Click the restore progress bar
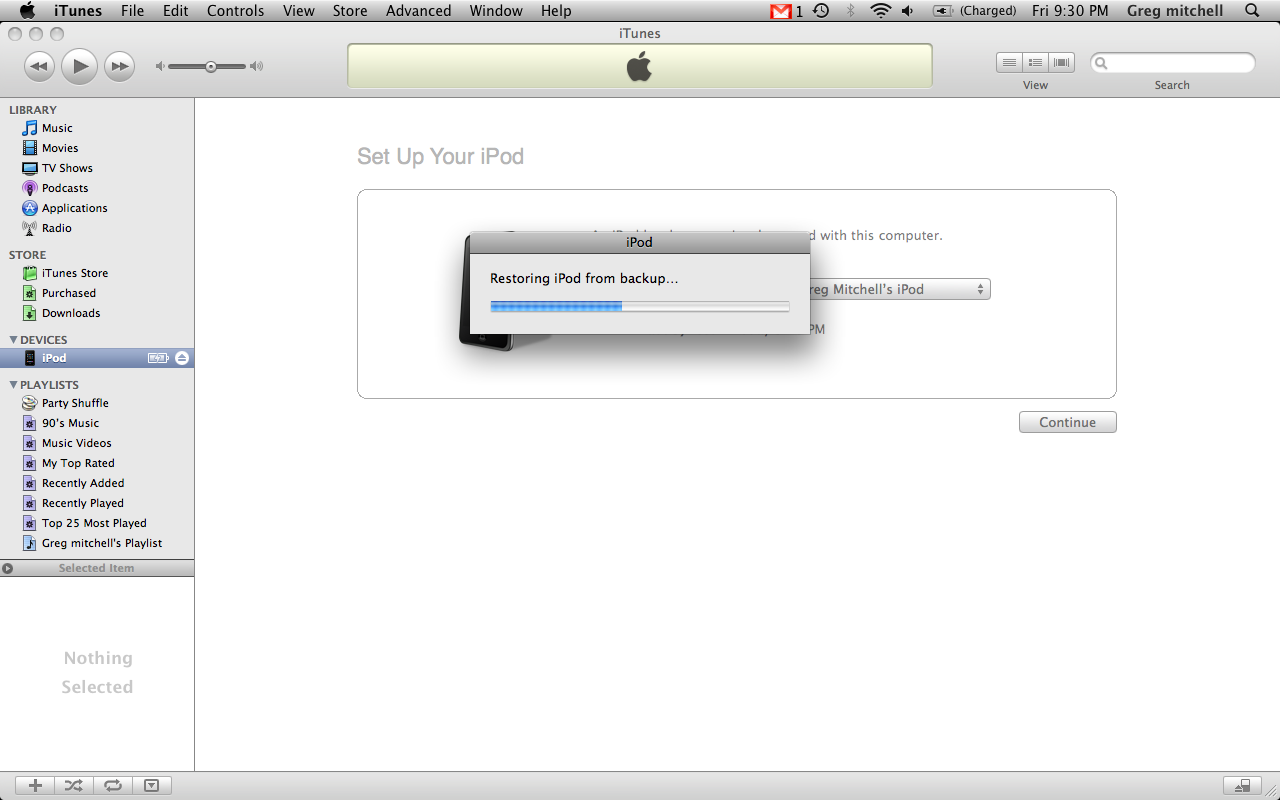 click(x=639, y=306)
